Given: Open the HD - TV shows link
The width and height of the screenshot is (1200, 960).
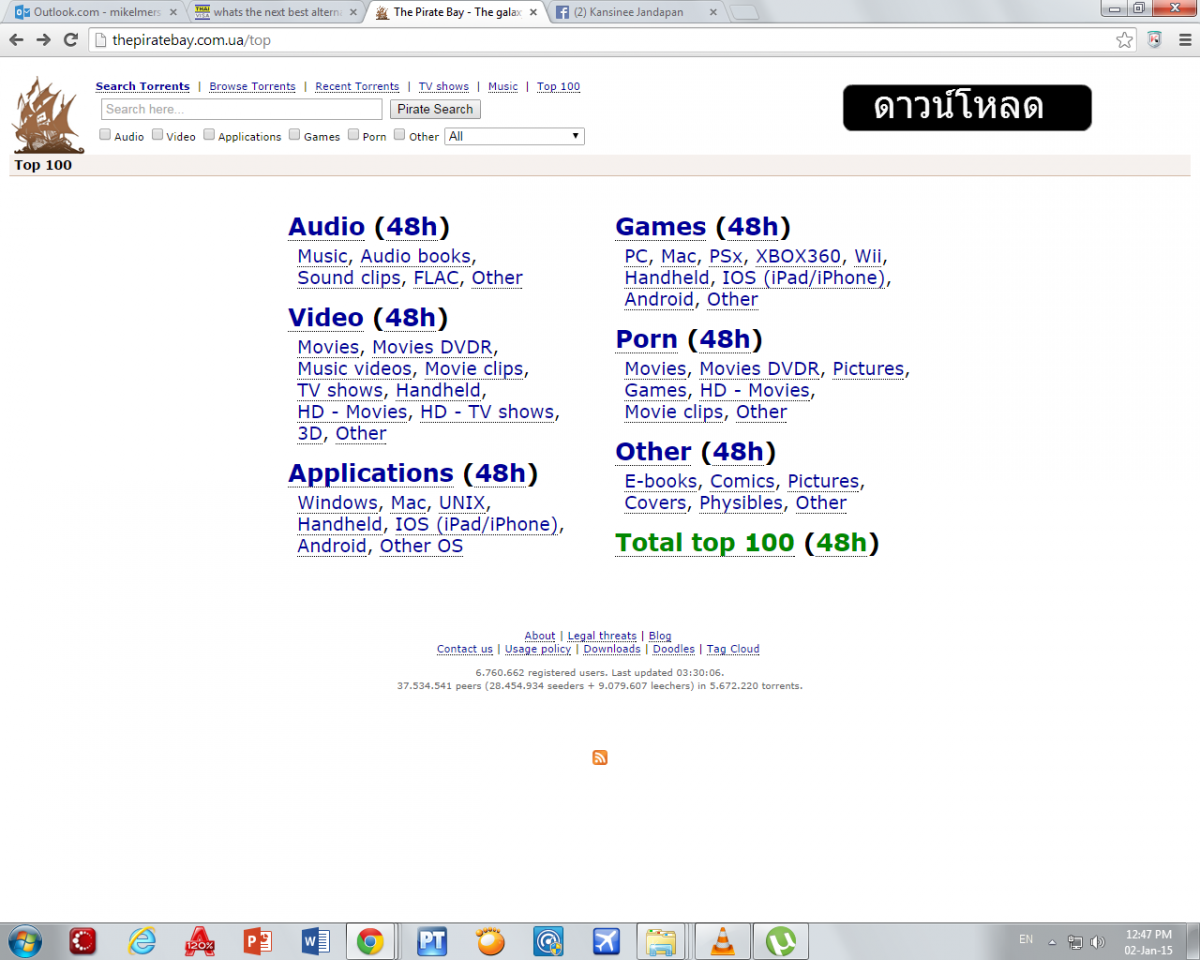Looking at the screenshot, I should [487, 412].
